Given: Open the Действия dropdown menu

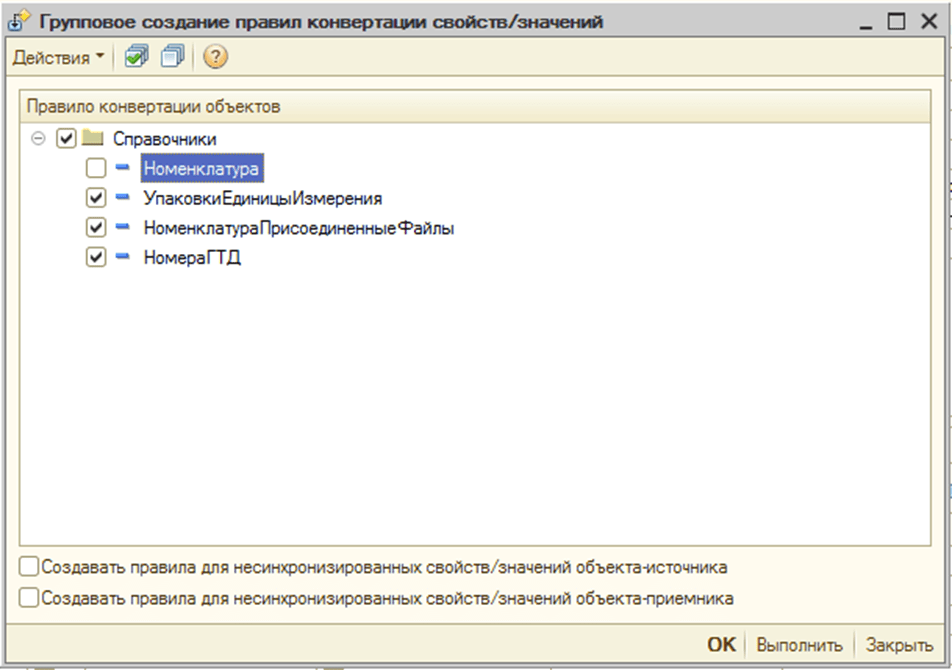Looking at the screenshot, I should click(57, 58).
